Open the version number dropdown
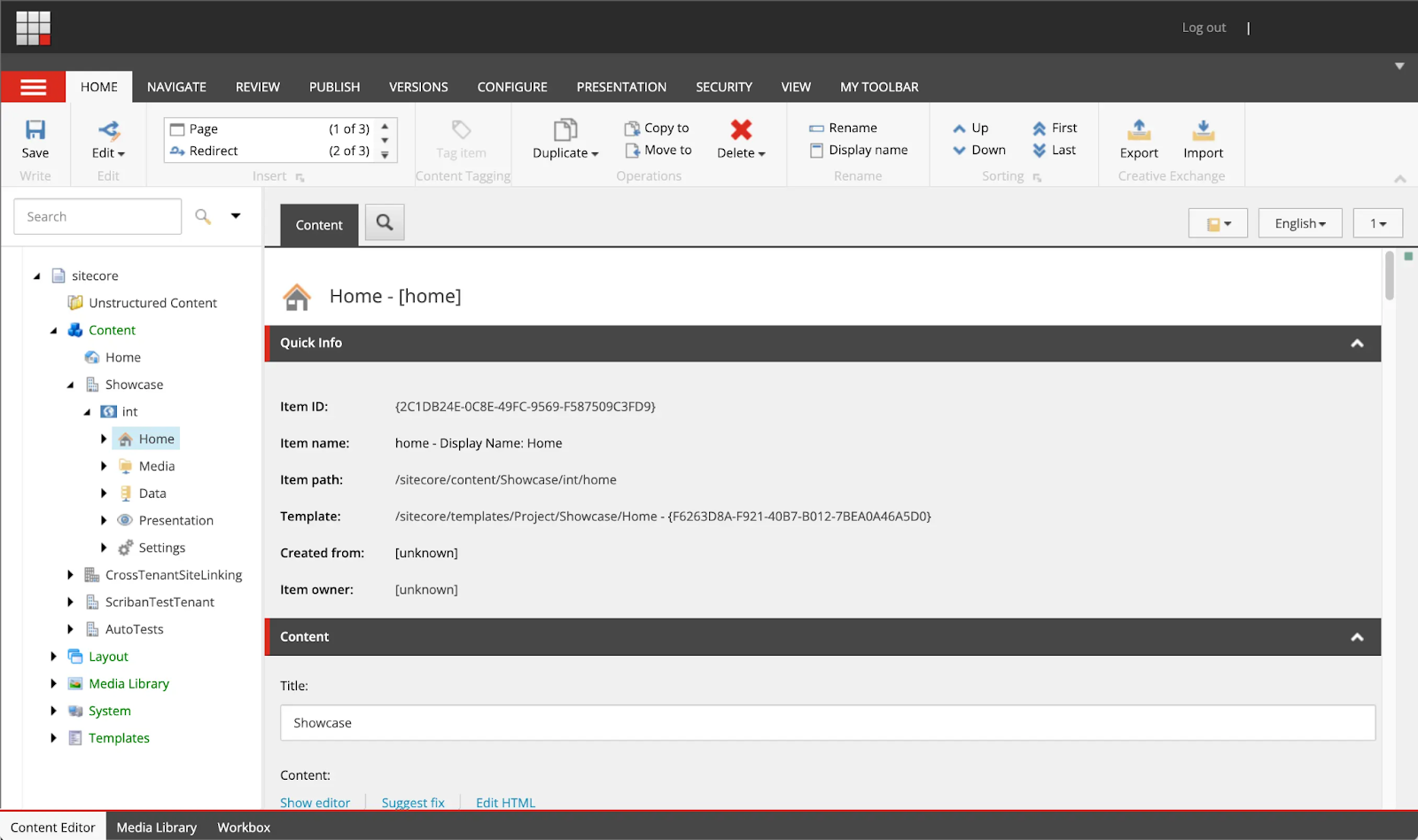The width and height of the screenshot is (1418, 840). (1377, 224)
